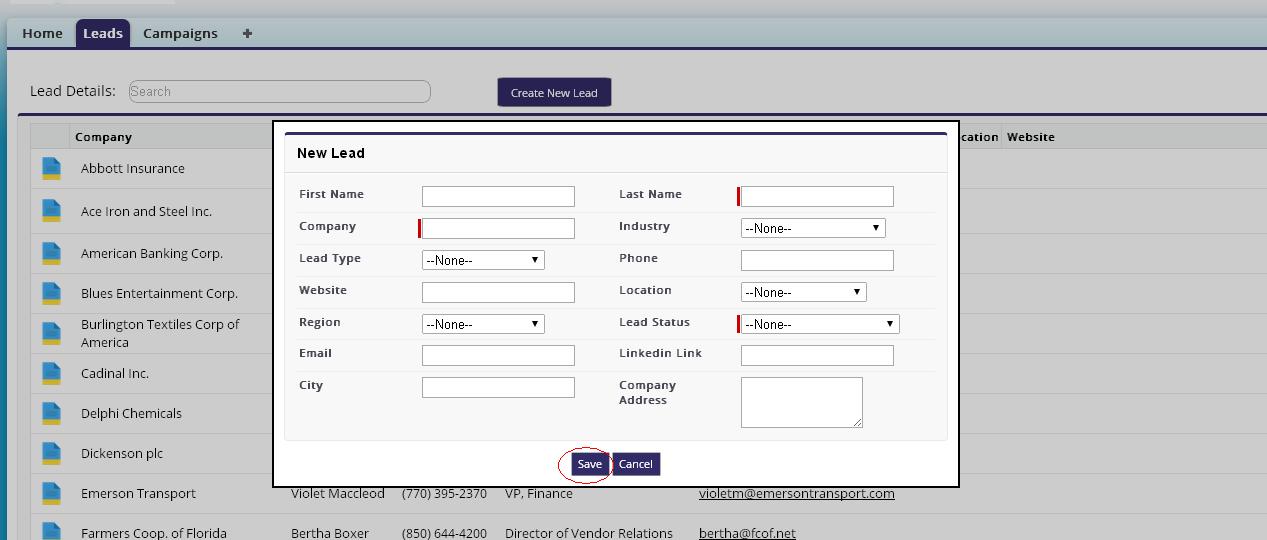Open the Ace Iron and Steel row icon
The height and width of the screenshot is (540, 1267).
pos(51,211)
